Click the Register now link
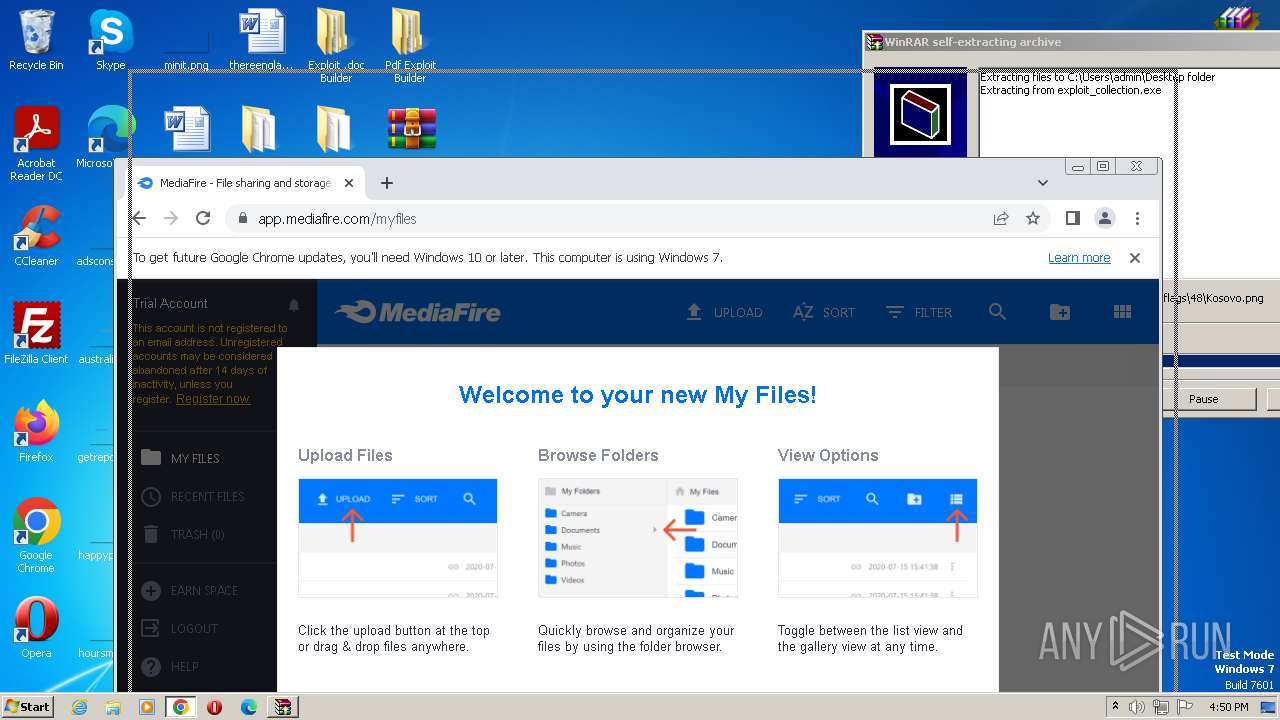The height and width of the screenshot is (720, 1280). tap(213, 399)
